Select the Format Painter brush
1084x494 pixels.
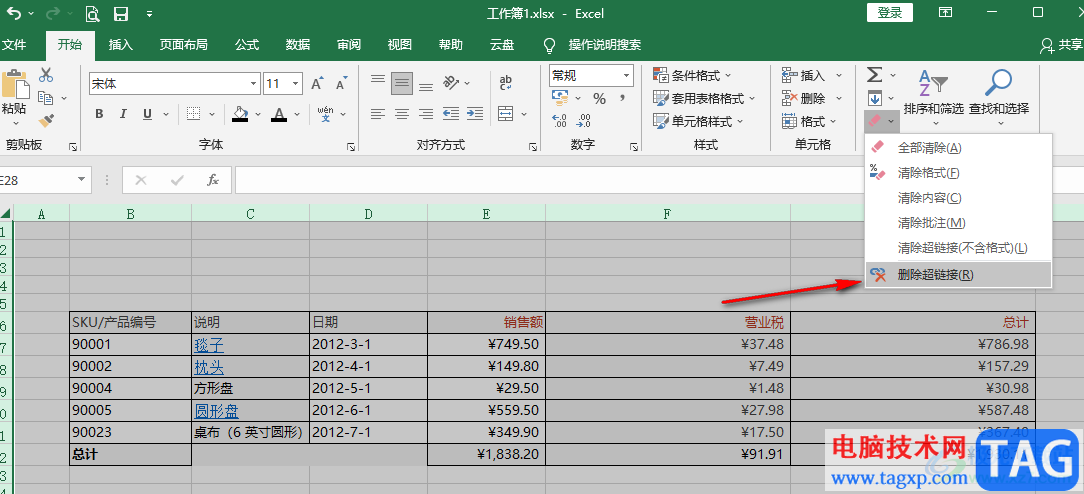coord(46,122)
